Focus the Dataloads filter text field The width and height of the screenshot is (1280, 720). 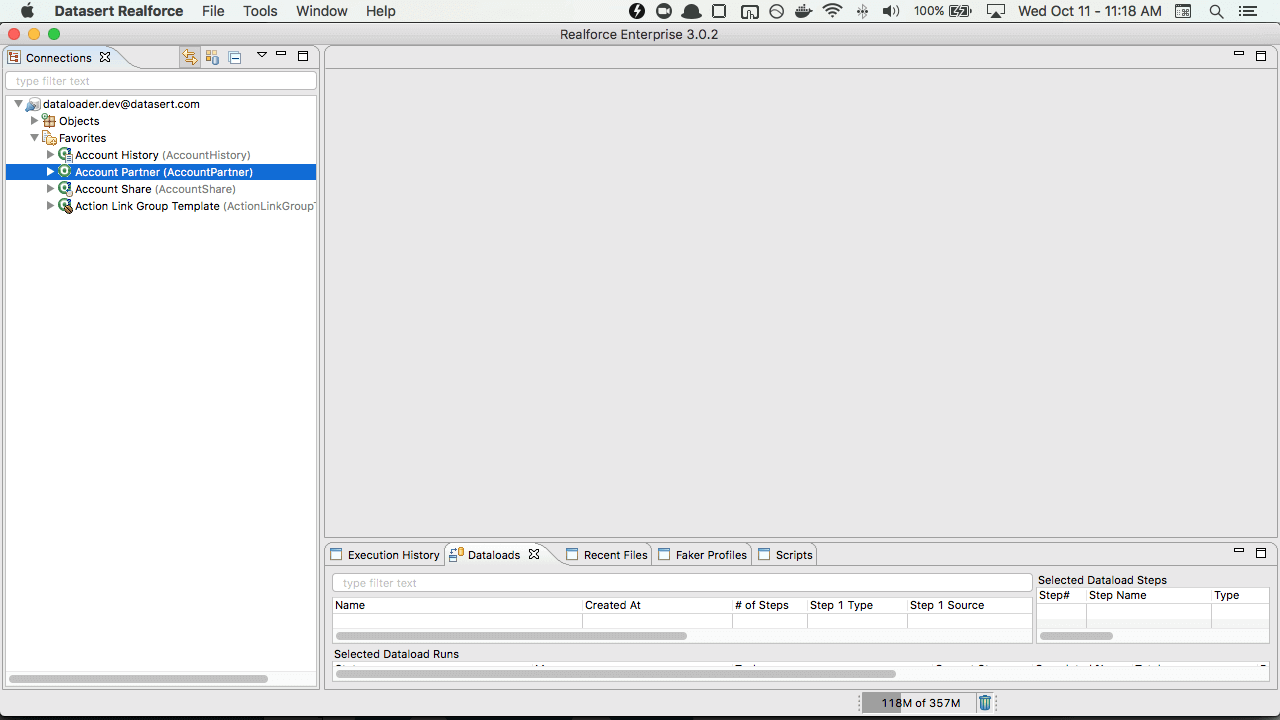pyautogui.click(x=682, y=583)
